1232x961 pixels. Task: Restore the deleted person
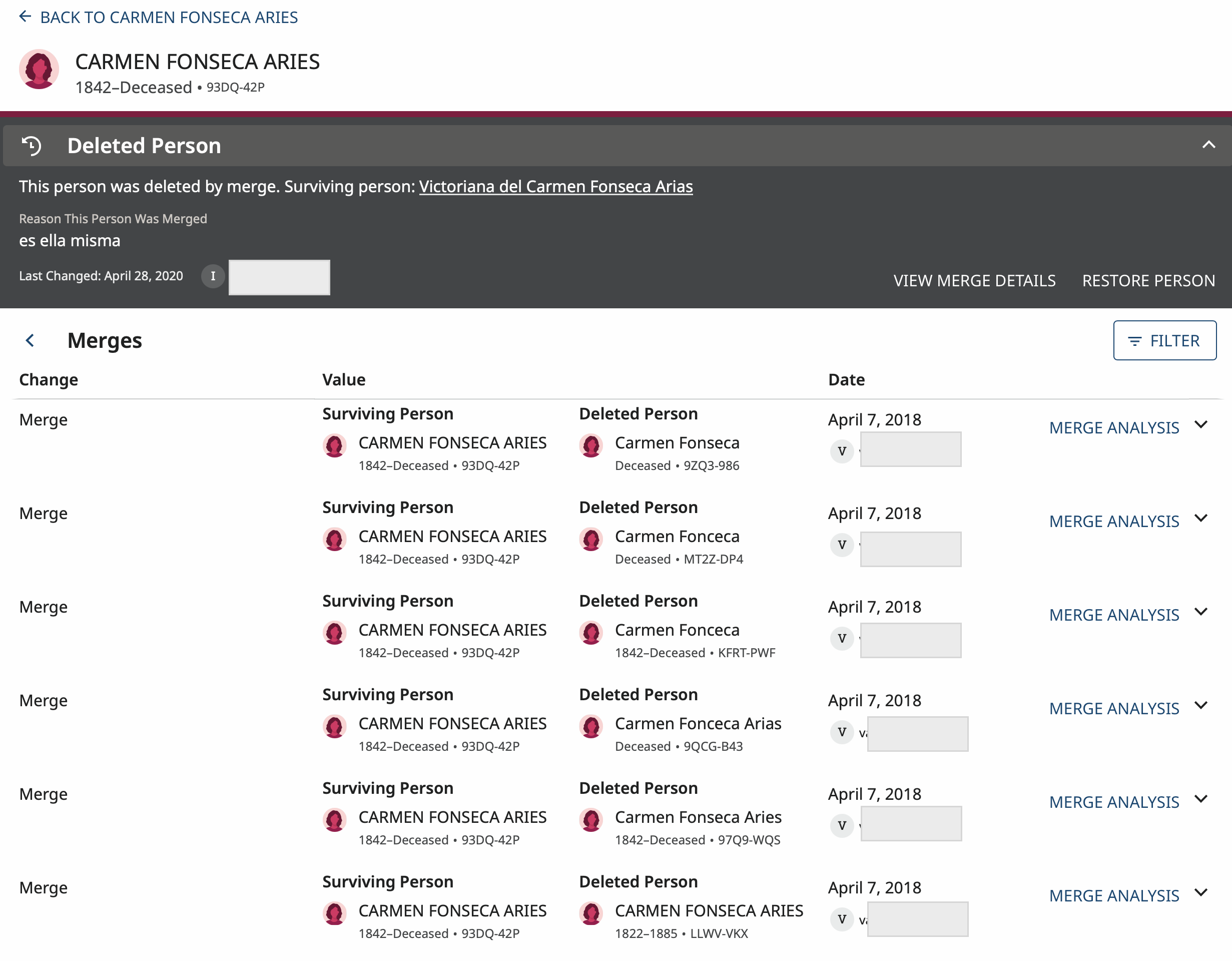coord(1148,280)
